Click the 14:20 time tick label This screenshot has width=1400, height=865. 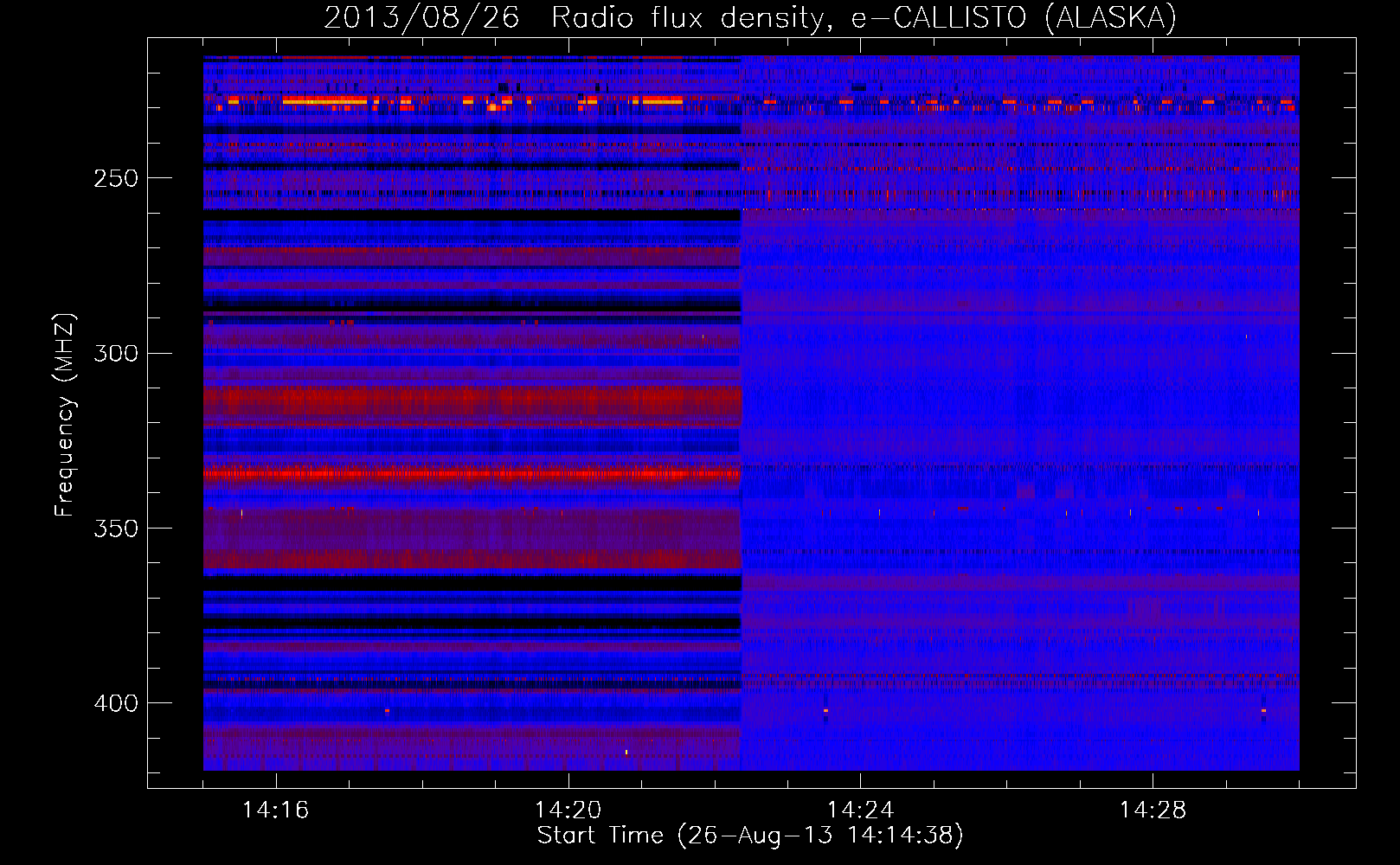pos(568,811)
